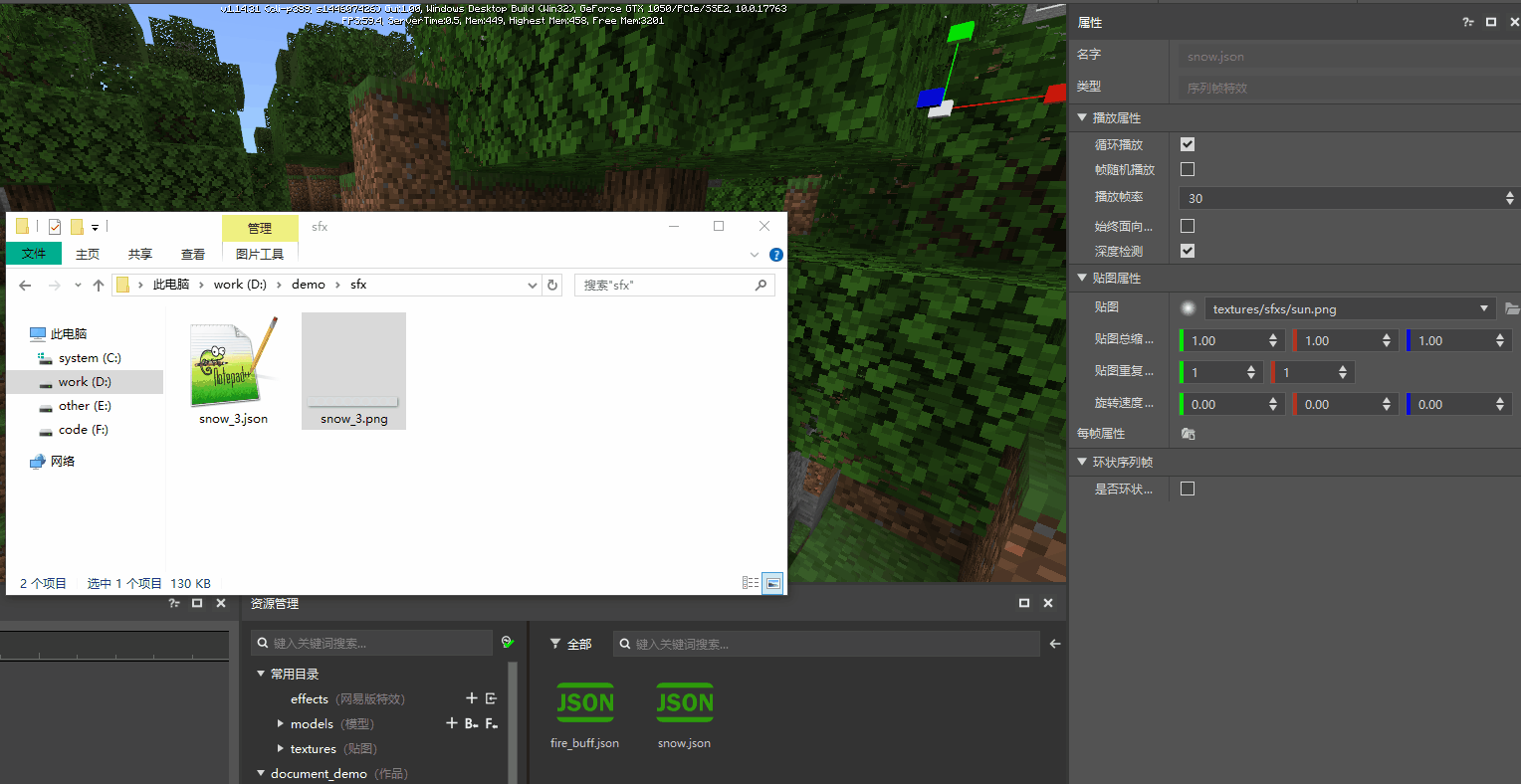1521x784 pixels.
Task: Open the 主页 ribbon tab
Action: pyautogui.click(x=88, y=255)
